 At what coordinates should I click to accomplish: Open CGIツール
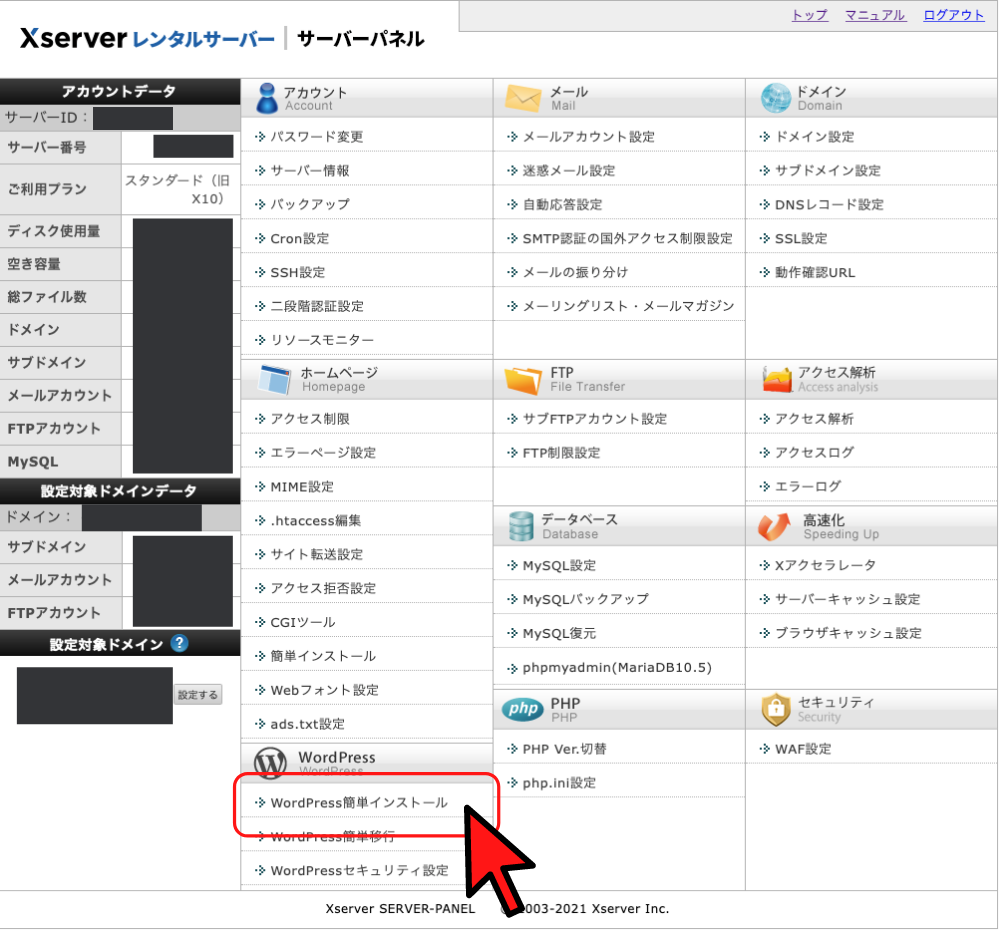pyautogui.click(x=302, y=622)
